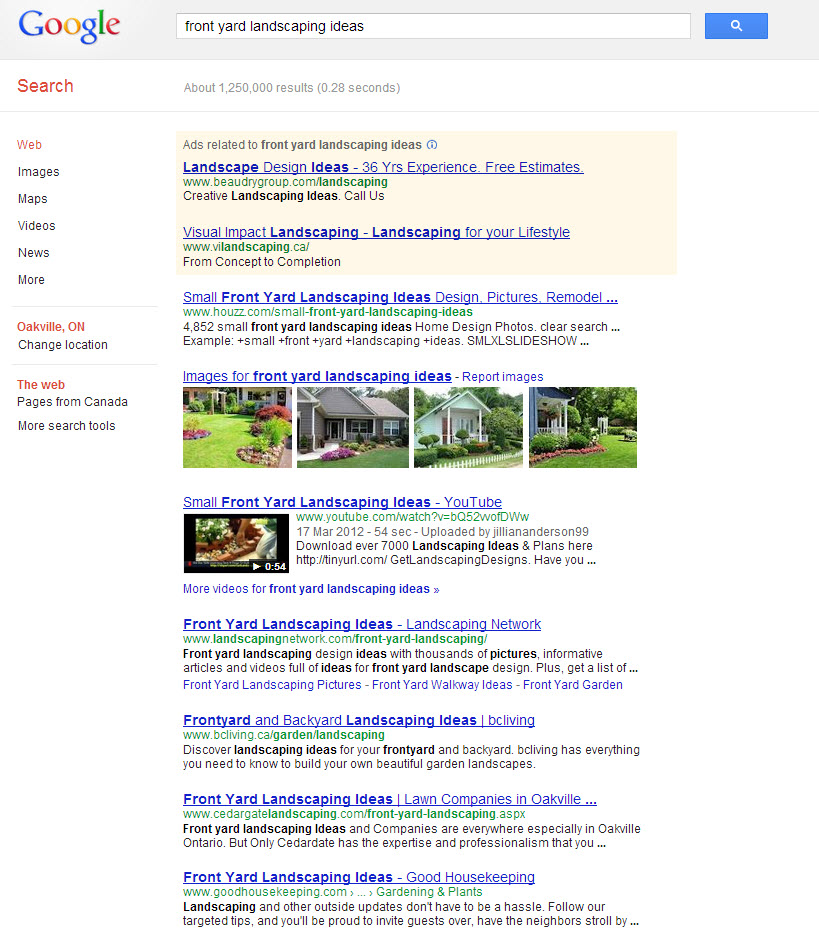
Task: Open third image thumbnail with white fence
Action: pos(468,427)
